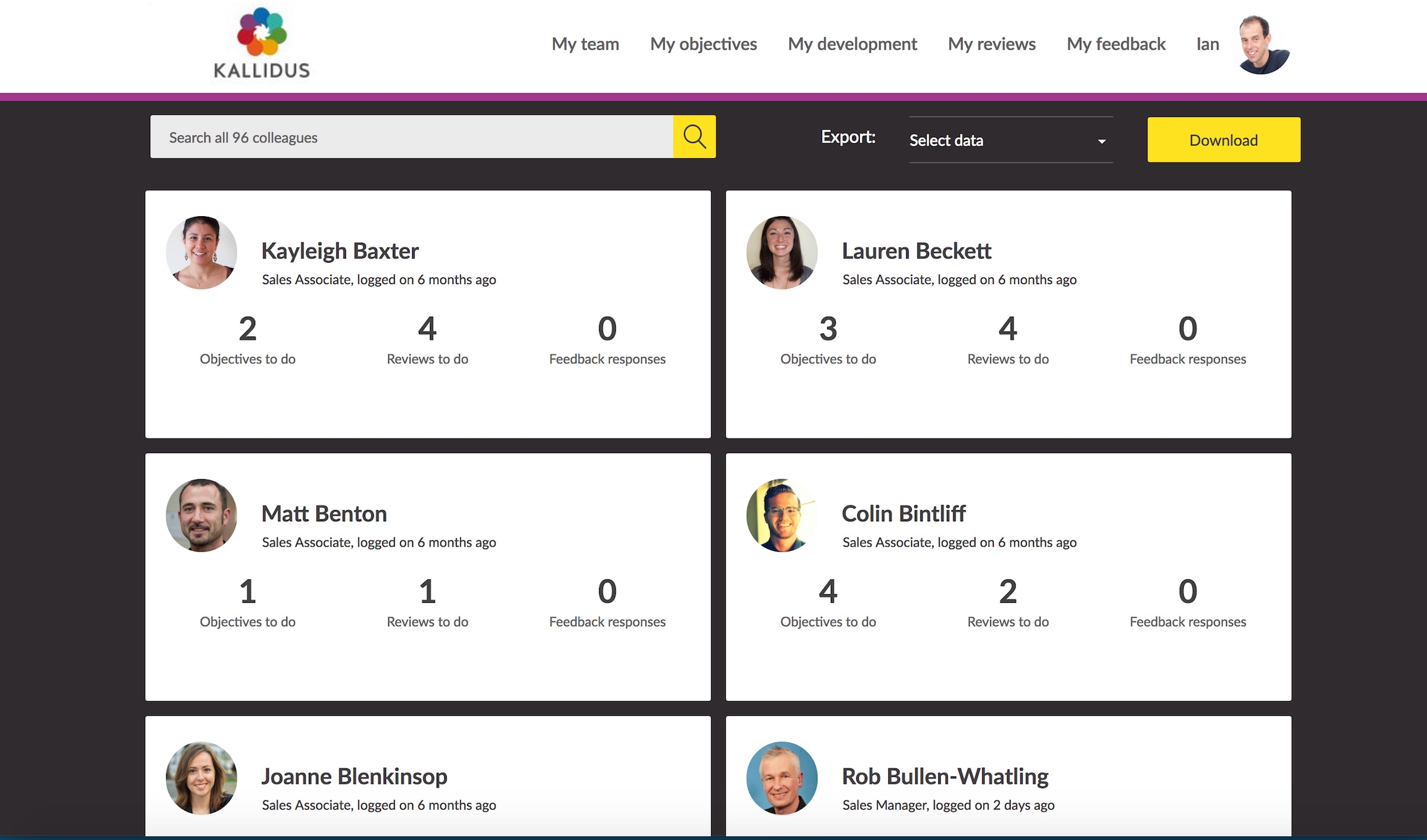The height and width of the screenshot is (840, 1427).
Task: View Matt Benton's 0 Feedback responses
Action: click(607, 603)
